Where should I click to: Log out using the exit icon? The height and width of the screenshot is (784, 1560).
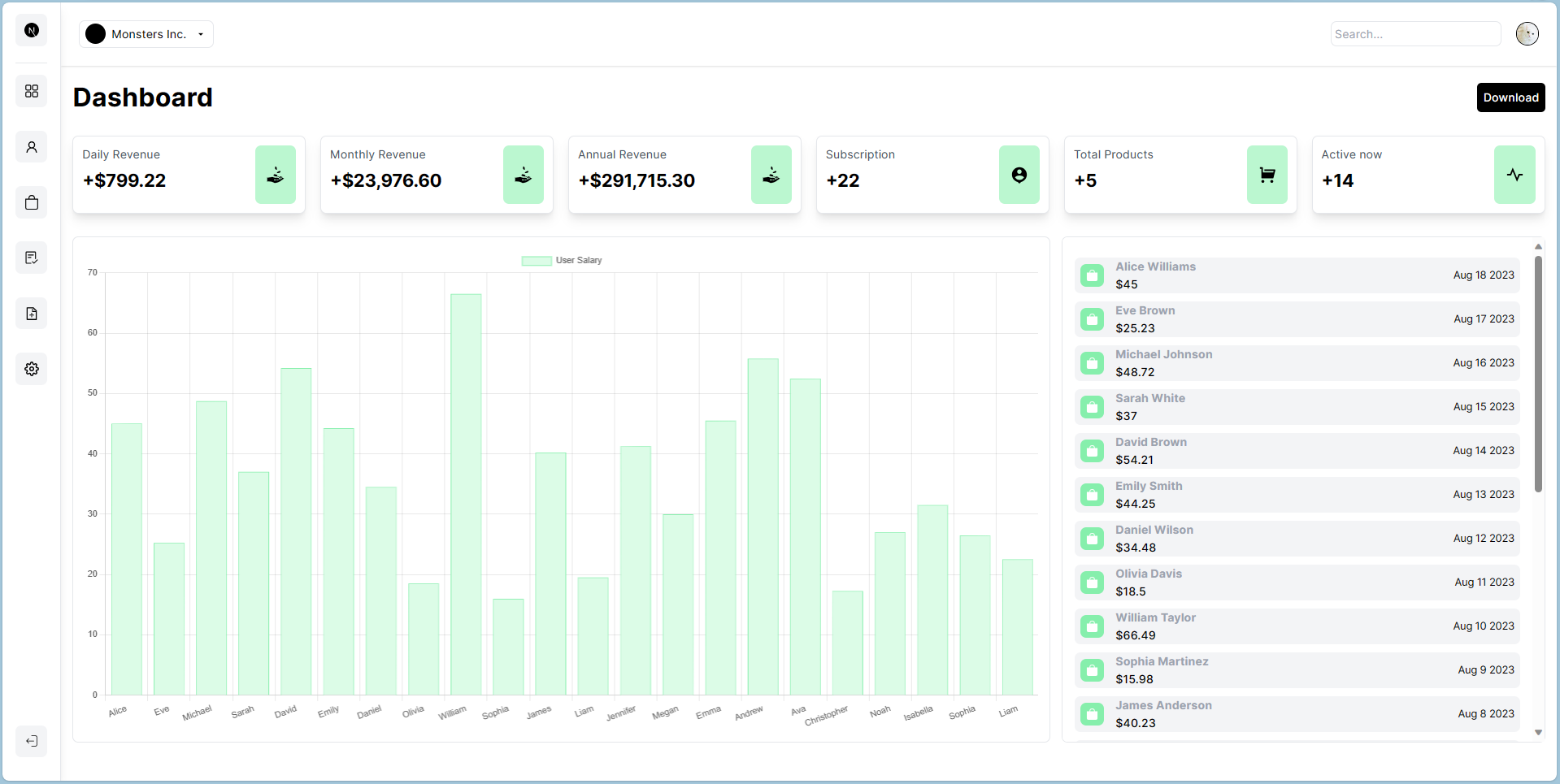pyautogui.click(x=32, y=741)
